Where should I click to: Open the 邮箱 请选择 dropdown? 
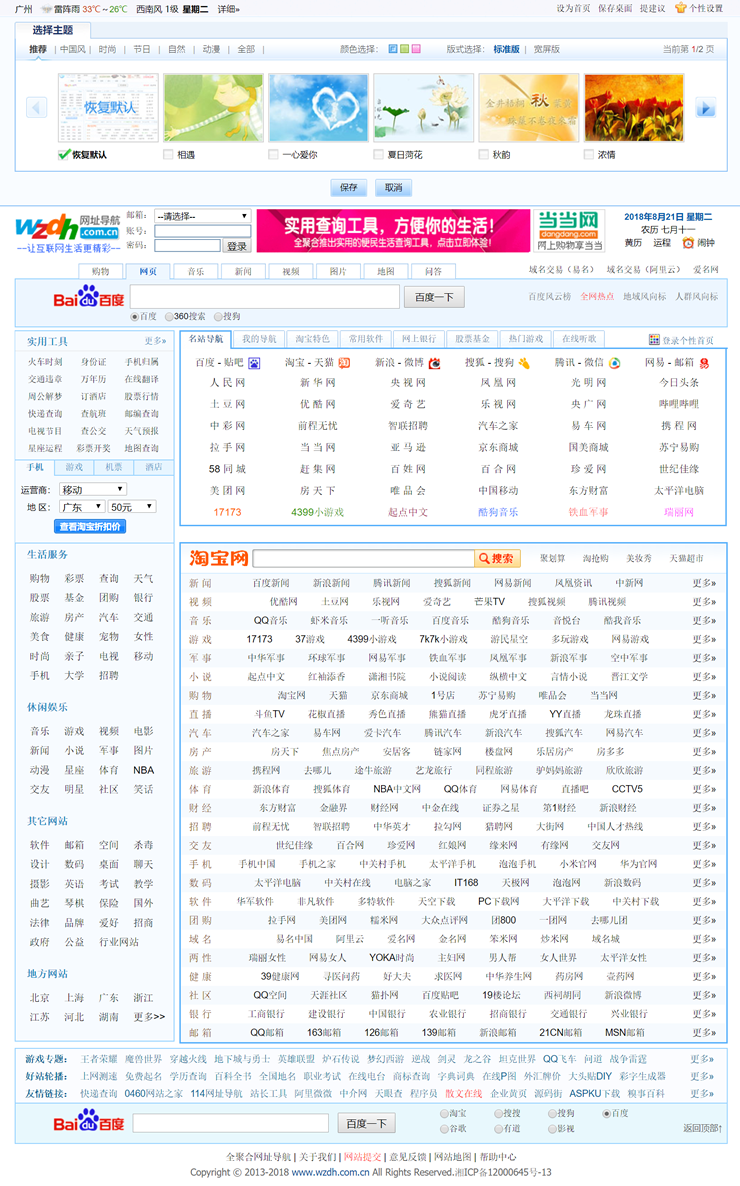(202, 216)
